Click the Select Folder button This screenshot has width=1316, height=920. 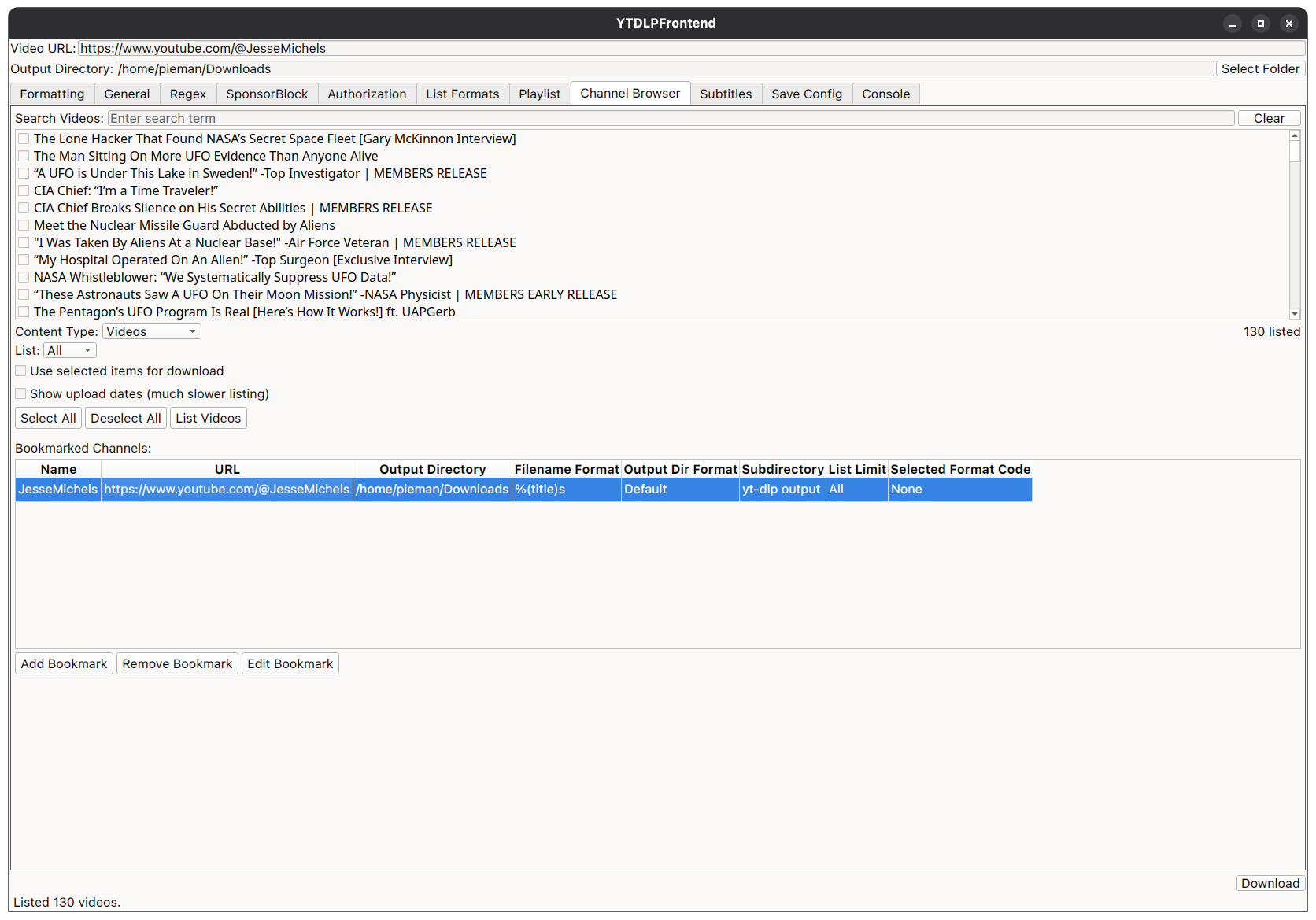pos(1260,68)
